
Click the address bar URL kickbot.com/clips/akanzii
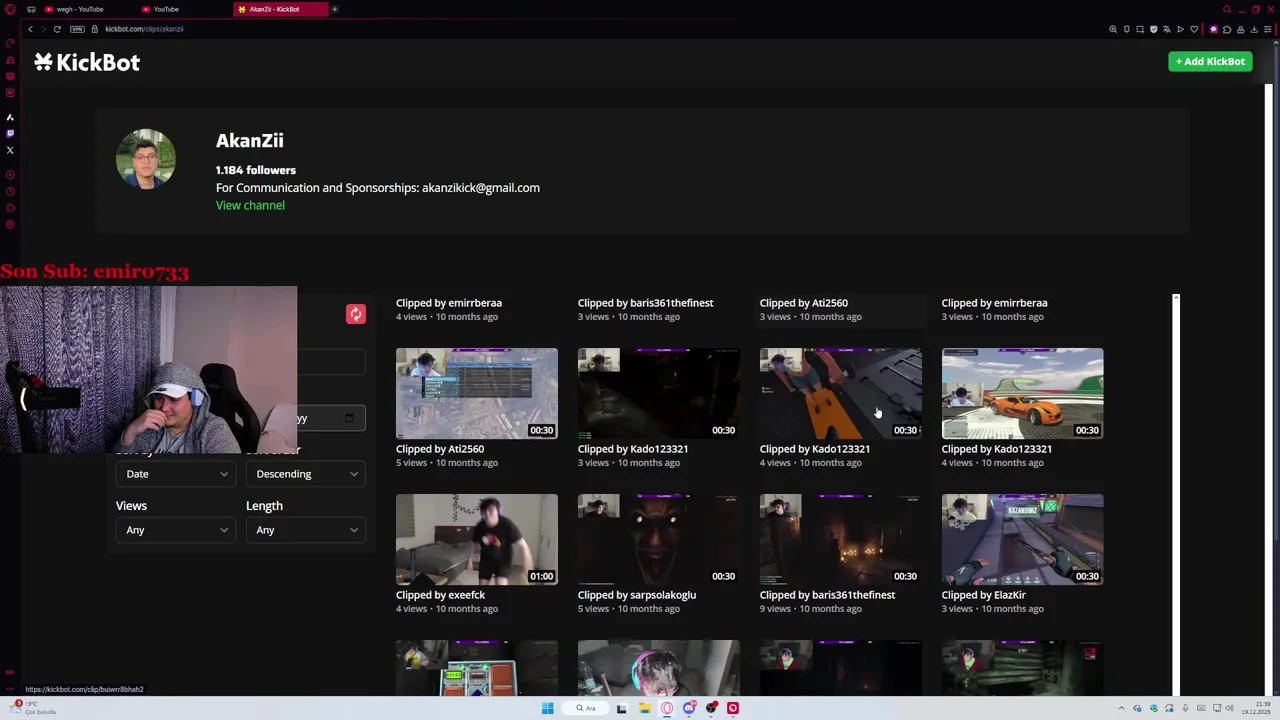(144, 29)
